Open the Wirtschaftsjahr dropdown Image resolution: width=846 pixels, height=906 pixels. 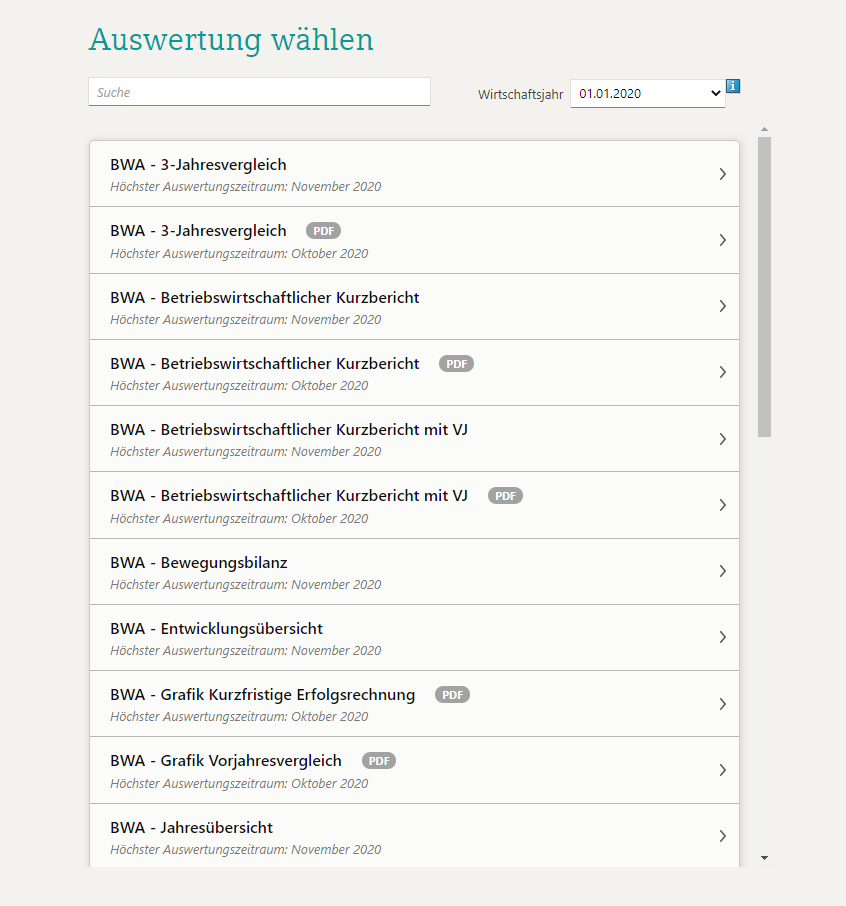[x=717, y=93]
